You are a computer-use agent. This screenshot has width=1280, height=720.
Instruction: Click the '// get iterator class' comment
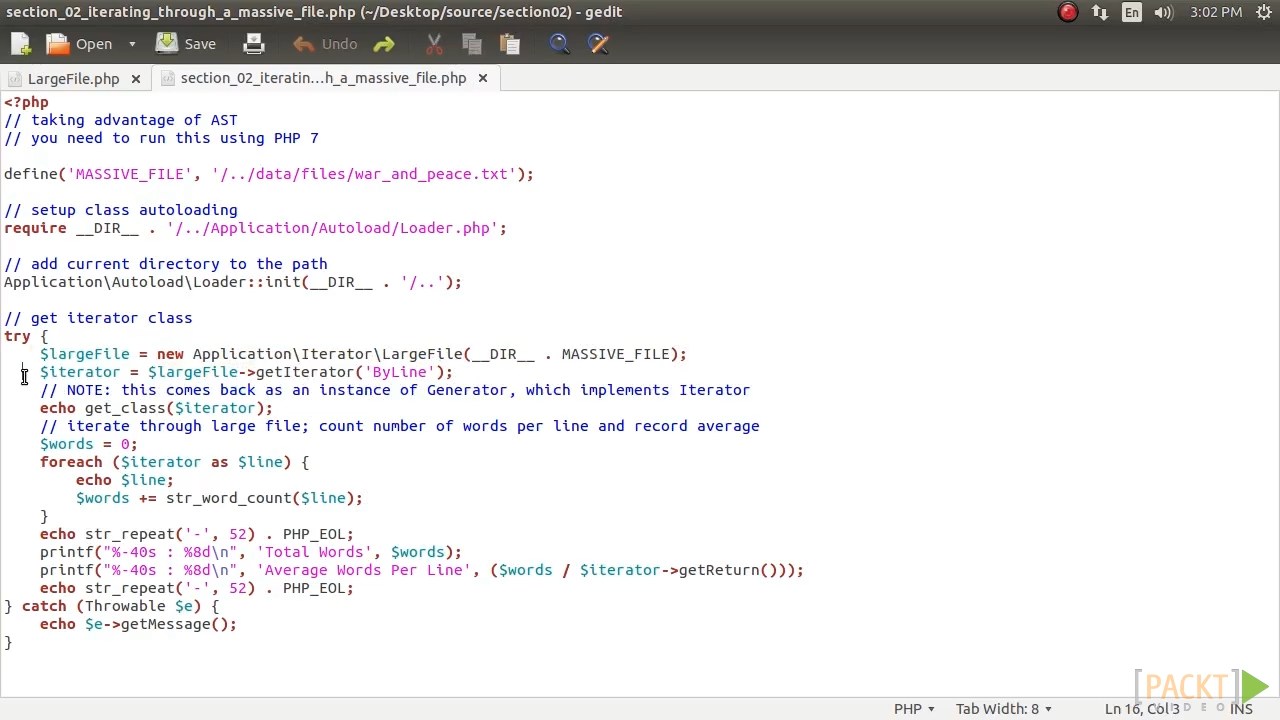98,318
